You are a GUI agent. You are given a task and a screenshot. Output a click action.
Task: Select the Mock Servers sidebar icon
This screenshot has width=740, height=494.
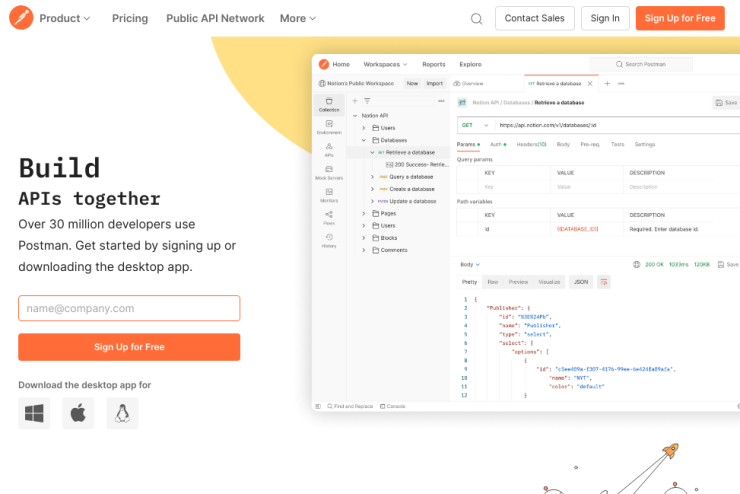click(329, 173)
